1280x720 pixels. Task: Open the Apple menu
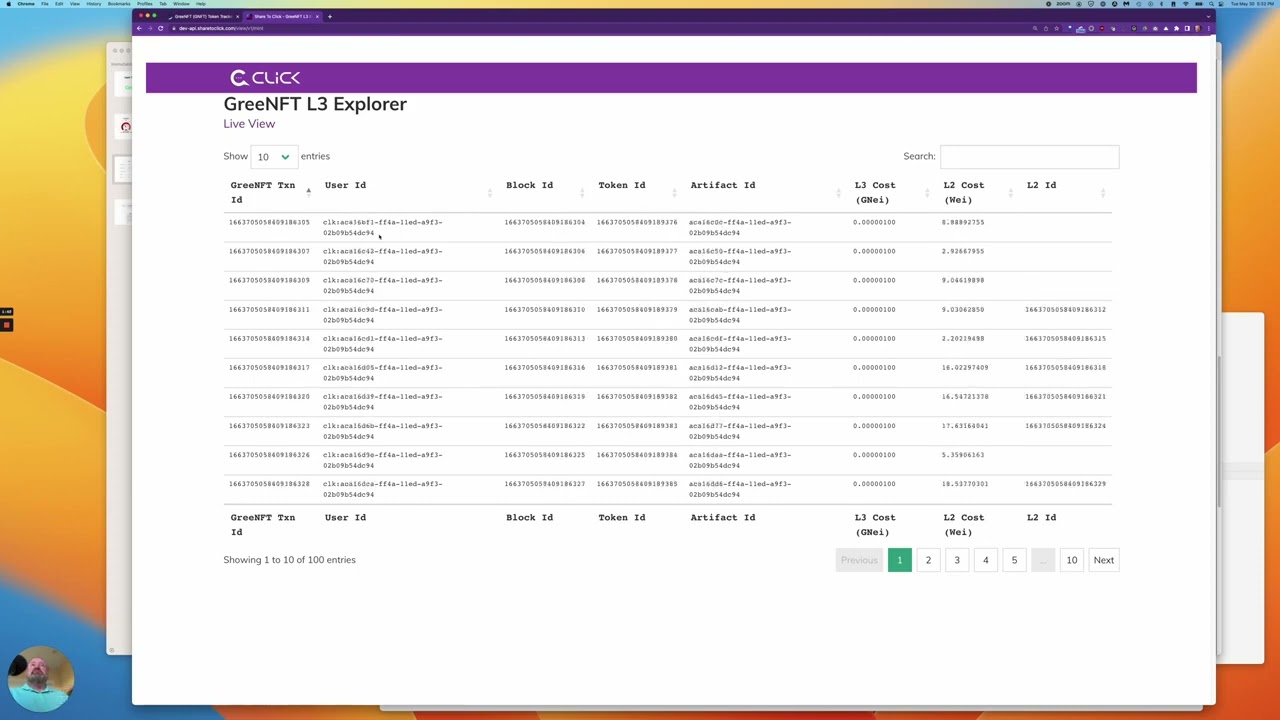pyautogui.click(x=7, y=4)
